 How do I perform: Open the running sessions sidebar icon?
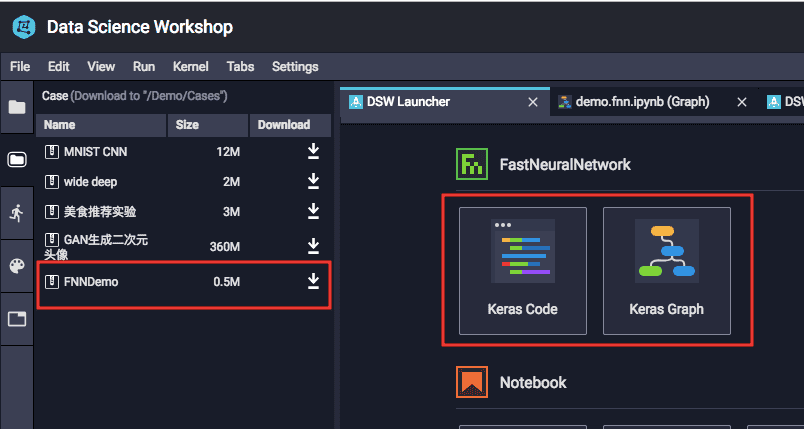[x=17, y=213]
